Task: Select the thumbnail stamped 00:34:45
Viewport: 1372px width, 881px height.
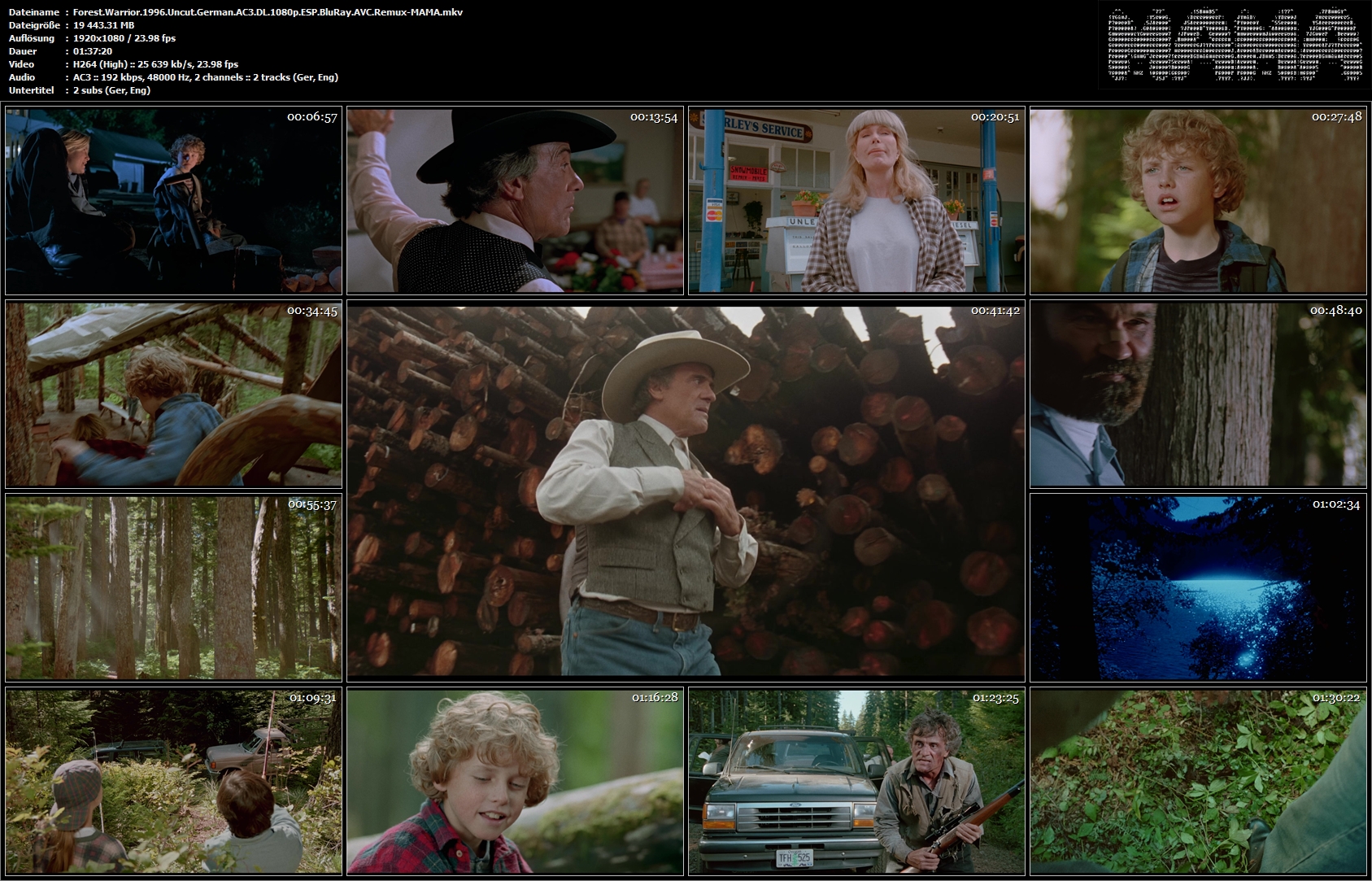Action: click(x=173, y=395)
